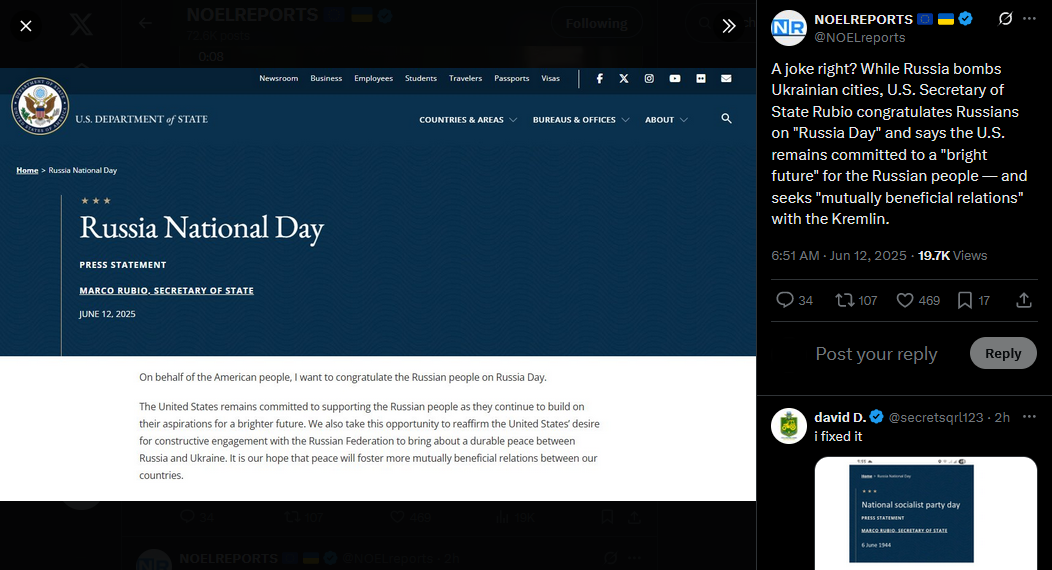Expand the About dropdown

click(x=666, y=120)
